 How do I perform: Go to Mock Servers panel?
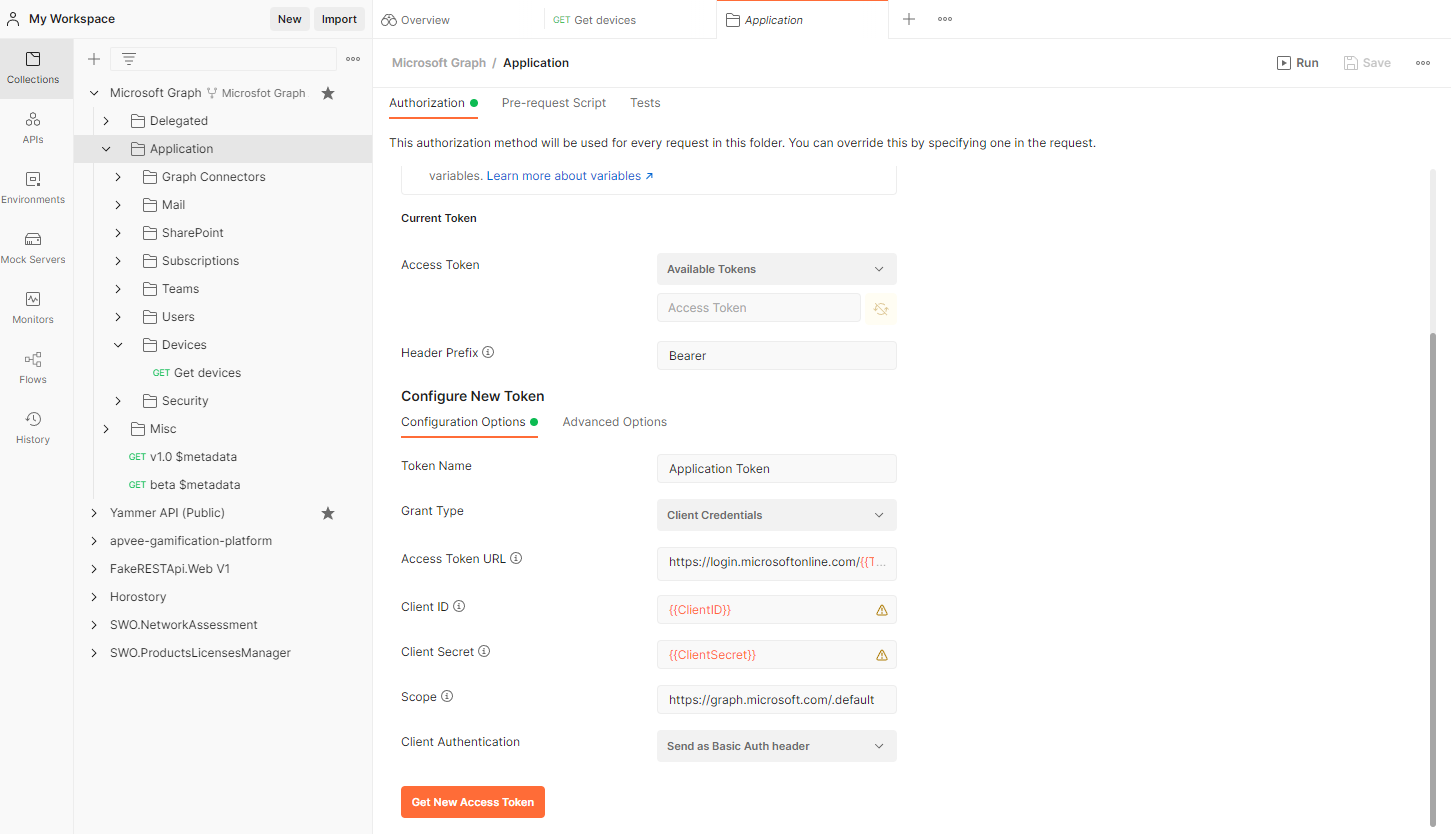point(33,247)
